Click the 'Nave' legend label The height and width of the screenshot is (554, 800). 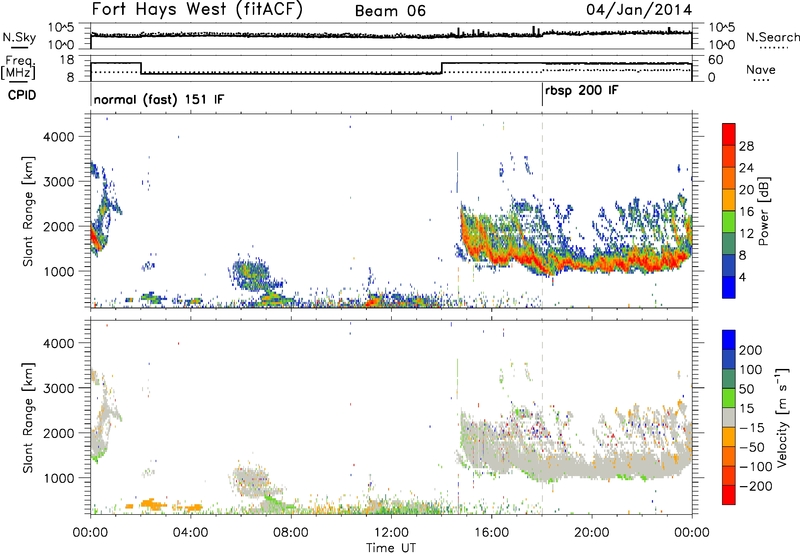760,70
